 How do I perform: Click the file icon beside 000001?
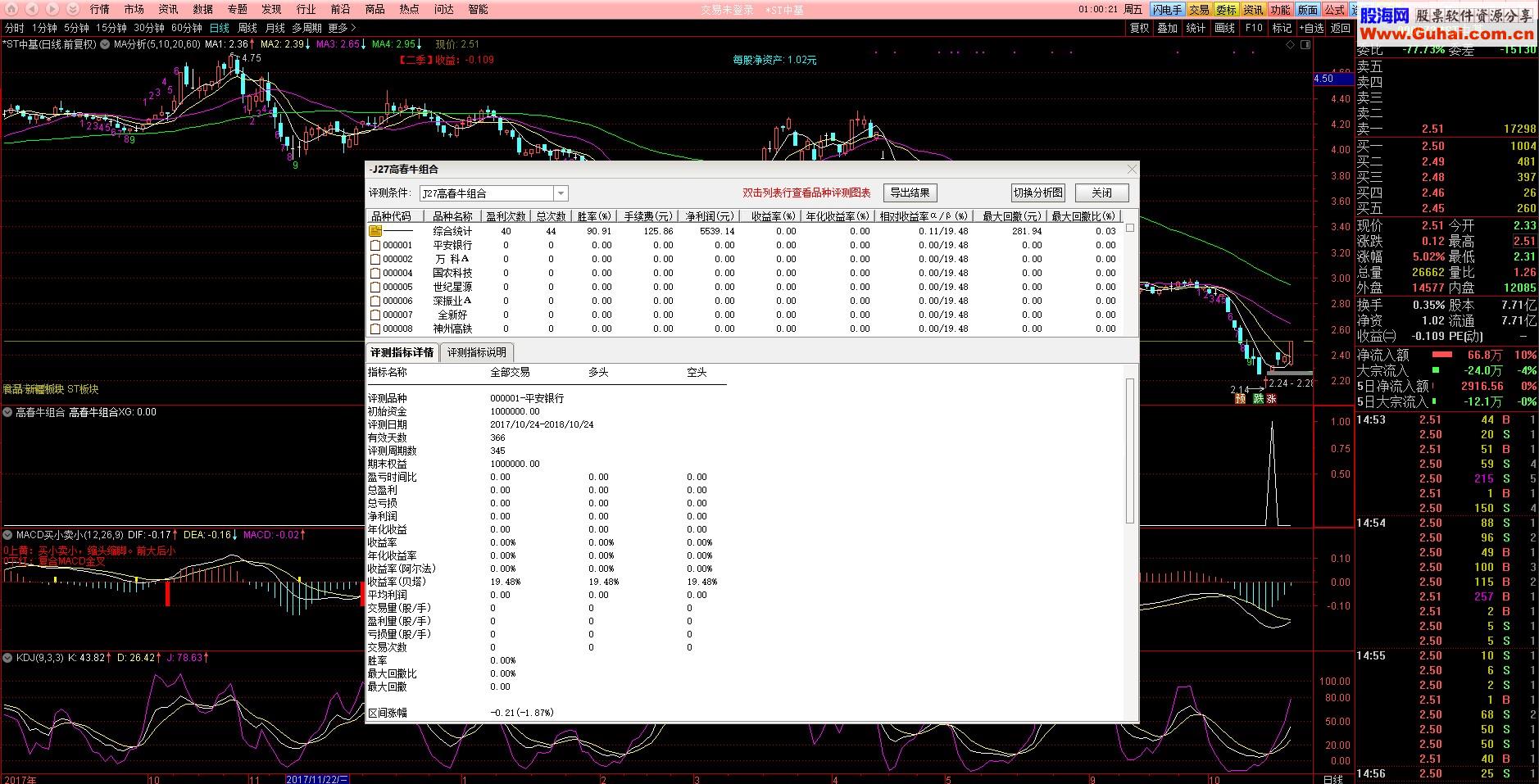point(375,245)
